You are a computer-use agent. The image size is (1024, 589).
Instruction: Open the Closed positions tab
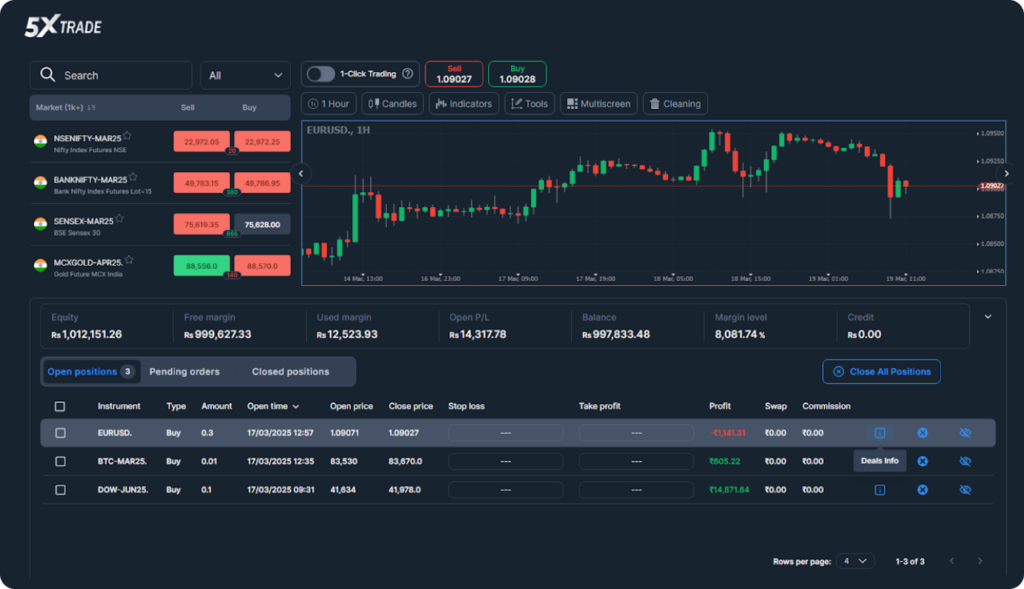[290, 372]
